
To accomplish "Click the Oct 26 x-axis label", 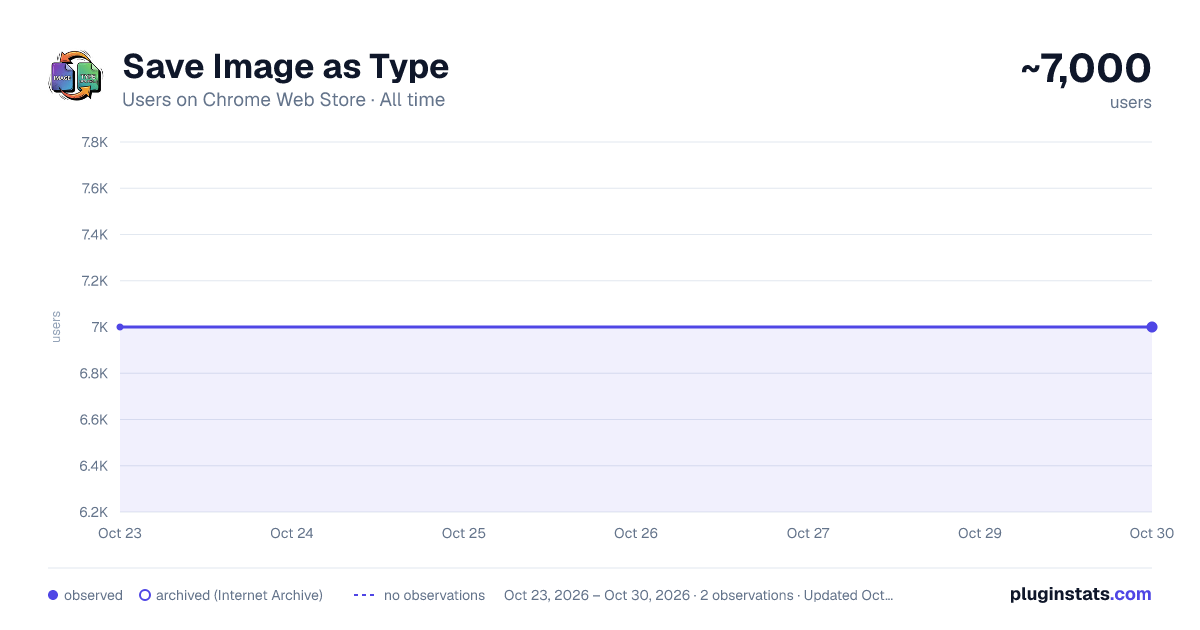I will tap(636, 533).
